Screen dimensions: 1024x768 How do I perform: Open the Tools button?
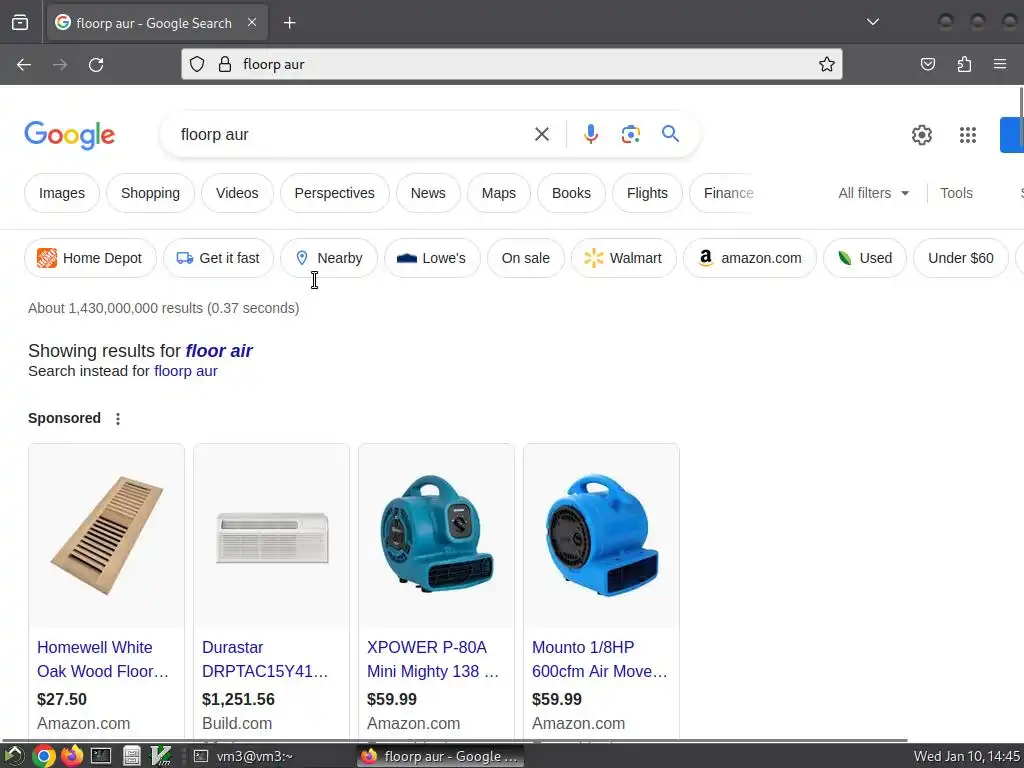956,193
